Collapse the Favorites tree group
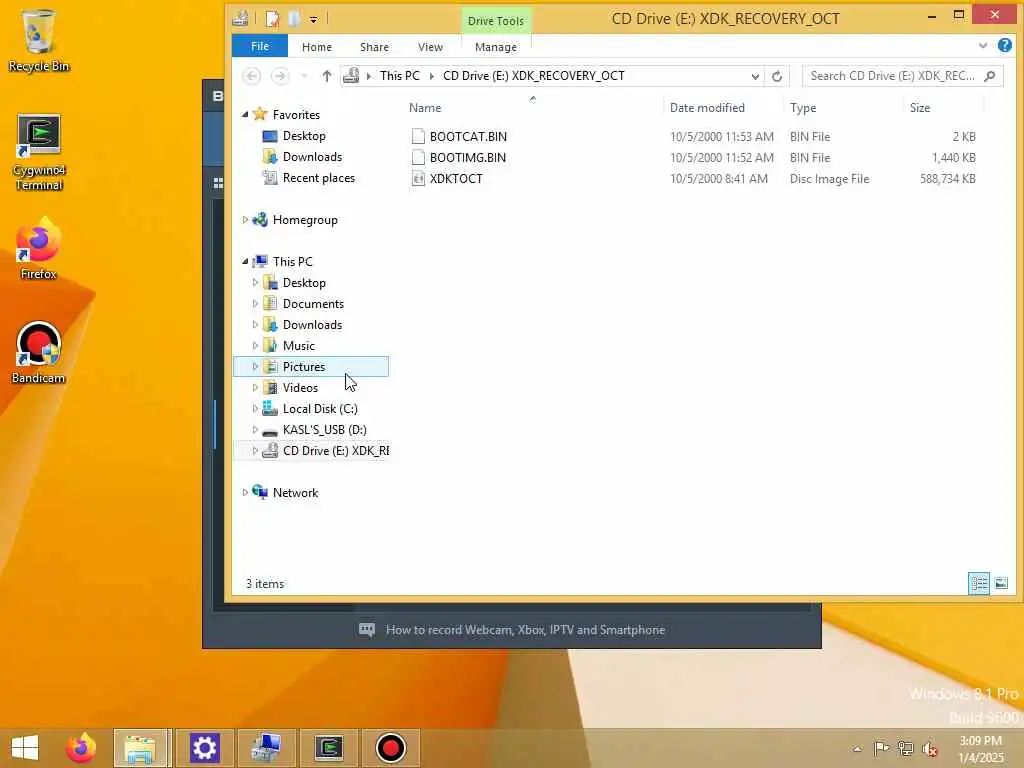 (245, 115)
